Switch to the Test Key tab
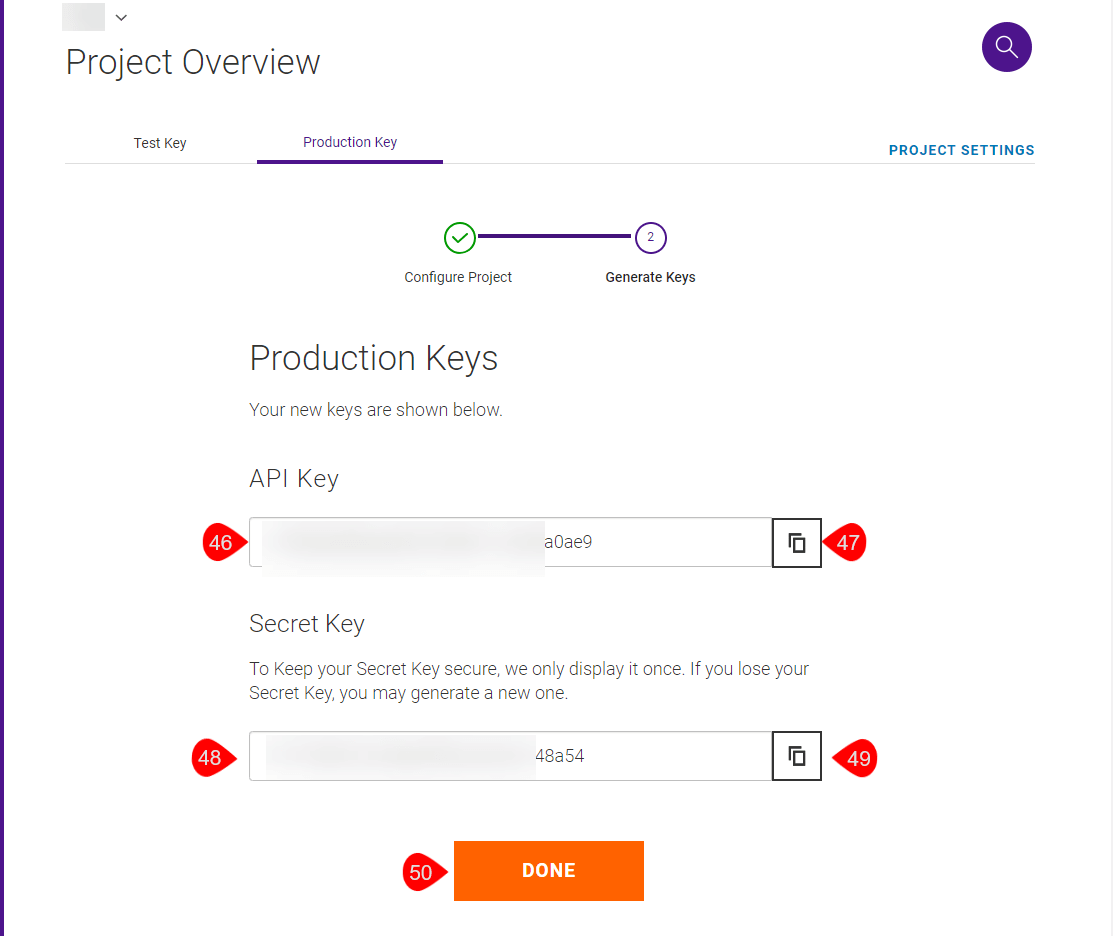The width and height of the screenshot is (1113, 936). tap(160, 143)
